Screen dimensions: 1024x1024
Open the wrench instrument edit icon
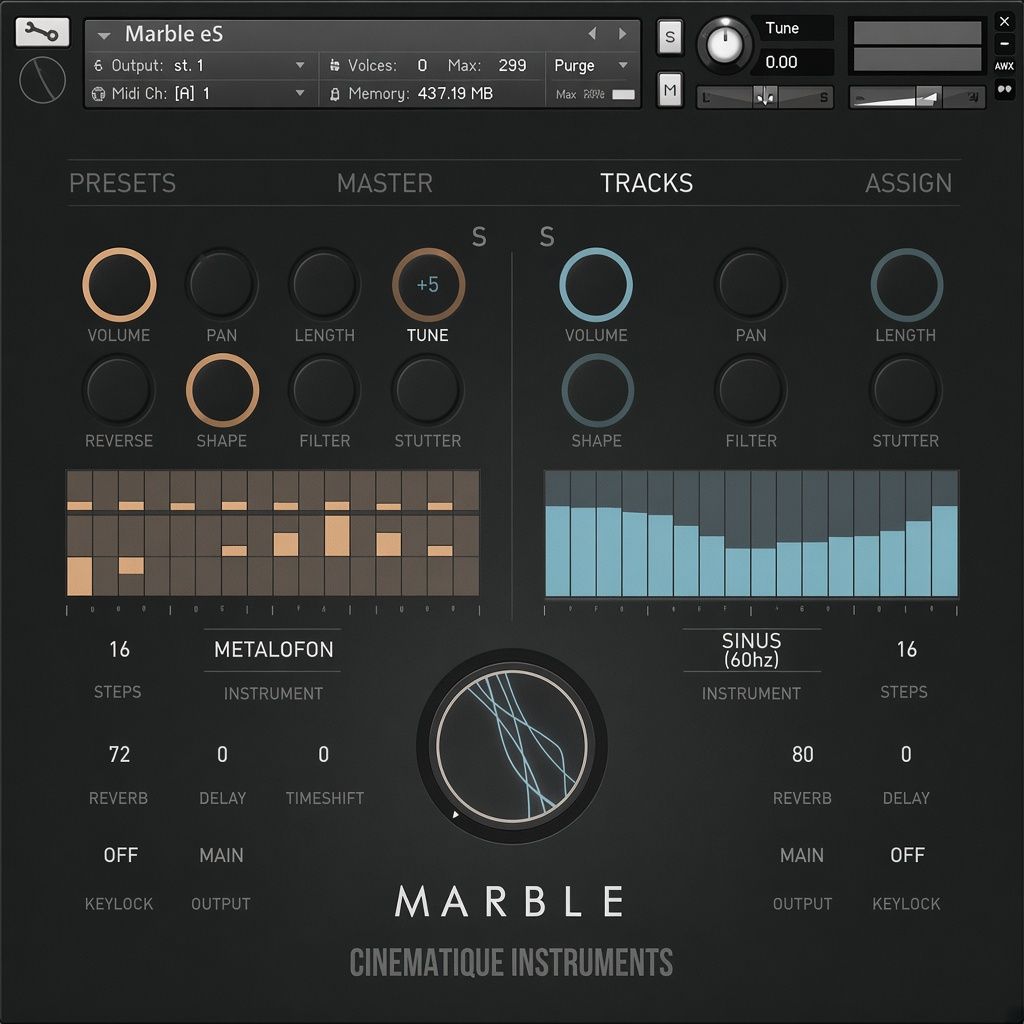(42, 32)
